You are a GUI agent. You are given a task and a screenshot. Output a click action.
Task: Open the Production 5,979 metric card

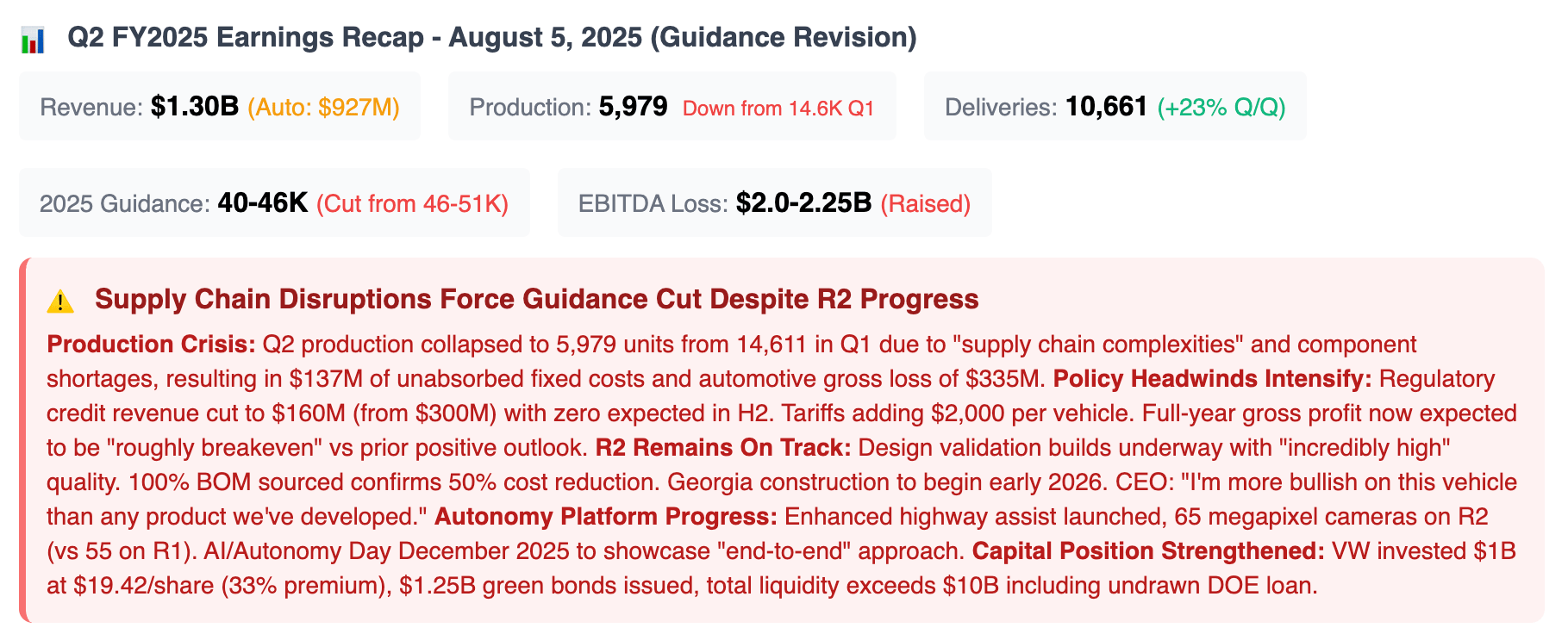pos(672,106)
